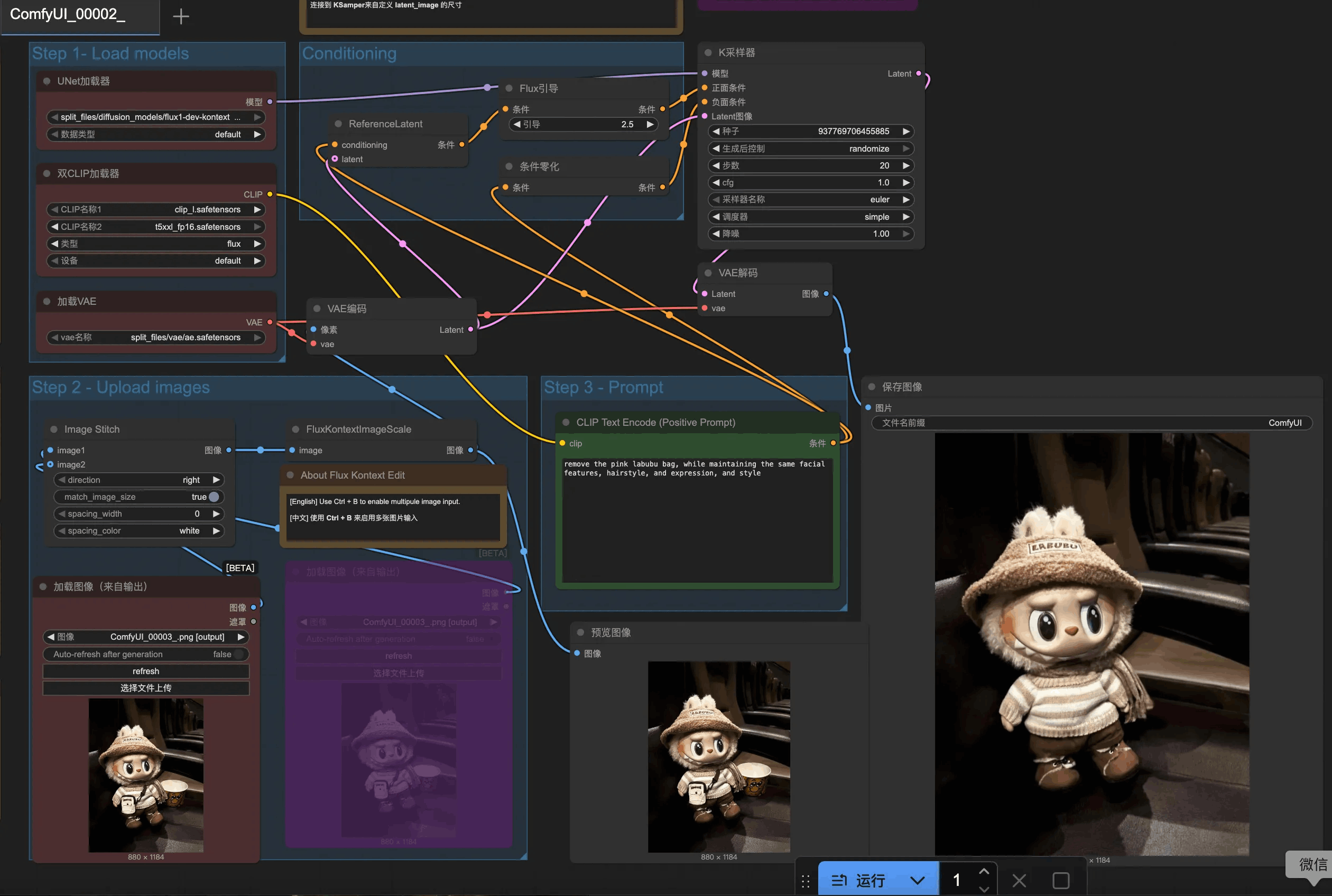
Task: Click the refresh button in 加载图像 node
Action: [x=146, y=671]
